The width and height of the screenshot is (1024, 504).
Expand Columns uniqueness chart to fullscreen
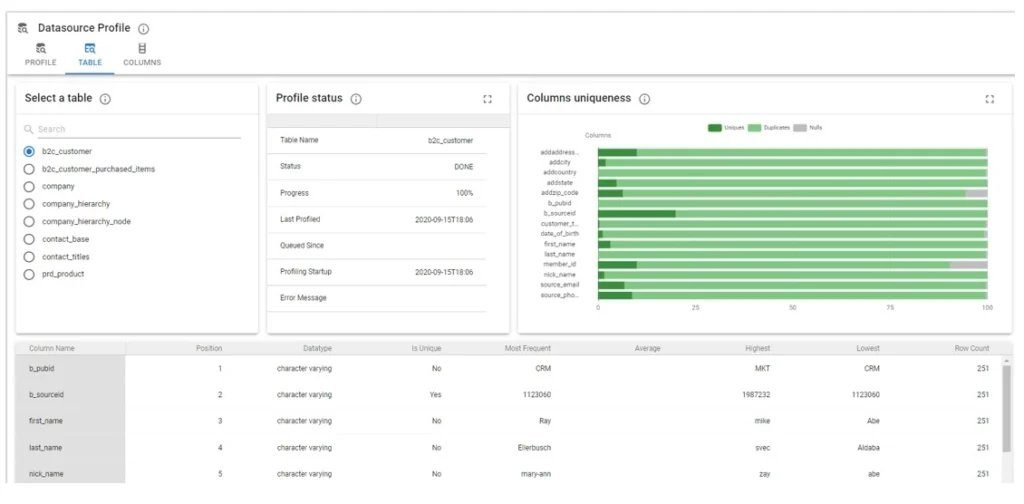989,99
